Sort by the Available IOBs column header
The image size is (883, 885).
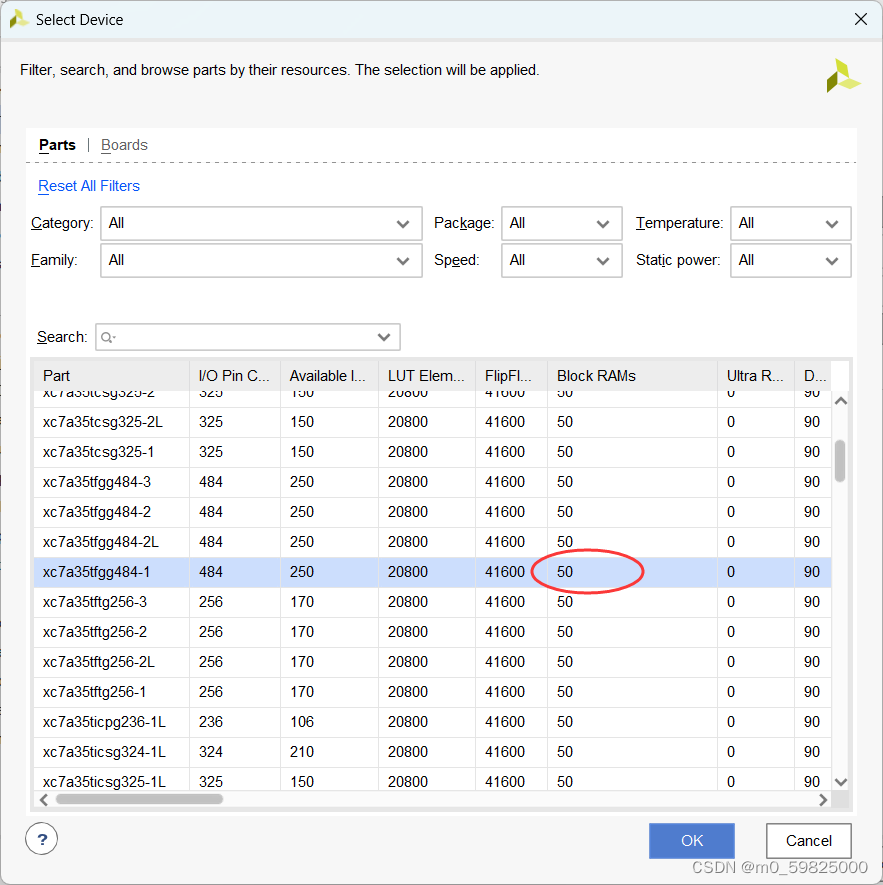point(329,376)
